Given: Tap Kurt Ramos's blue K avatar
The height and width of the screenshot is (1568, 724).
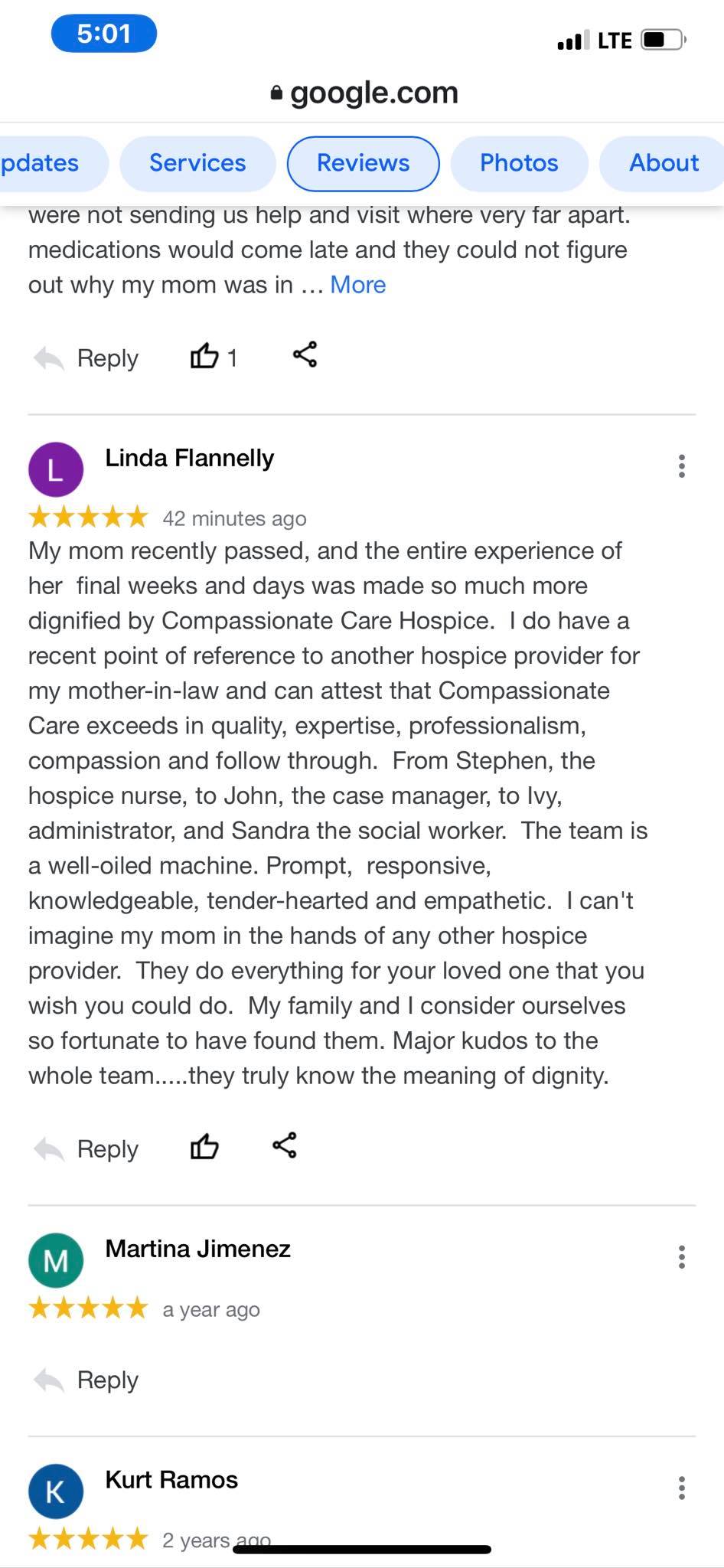Looking at the screenshot, I should tap(56, 1491).
